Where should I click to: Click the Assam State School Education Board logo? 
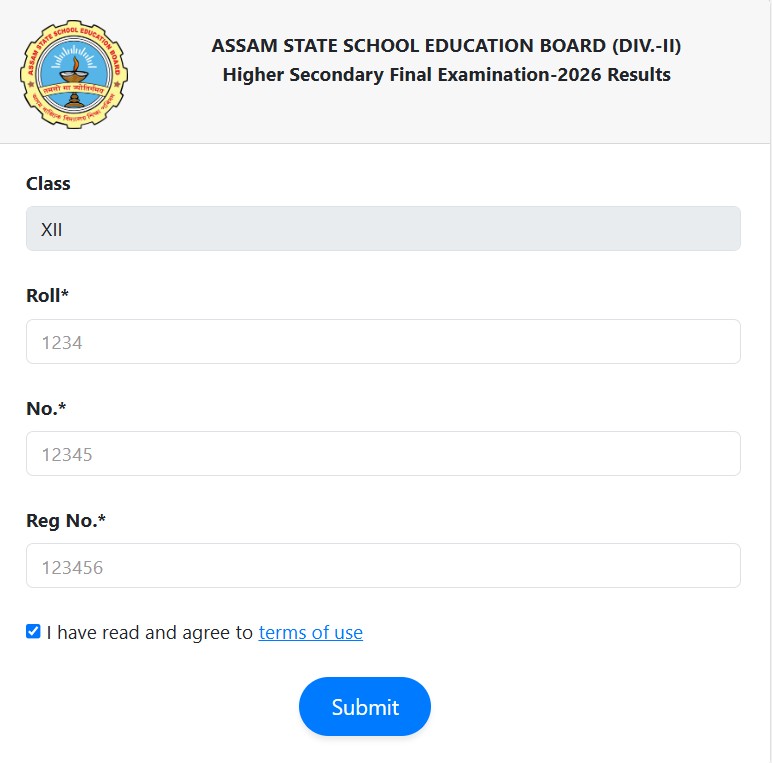point(74,74)
